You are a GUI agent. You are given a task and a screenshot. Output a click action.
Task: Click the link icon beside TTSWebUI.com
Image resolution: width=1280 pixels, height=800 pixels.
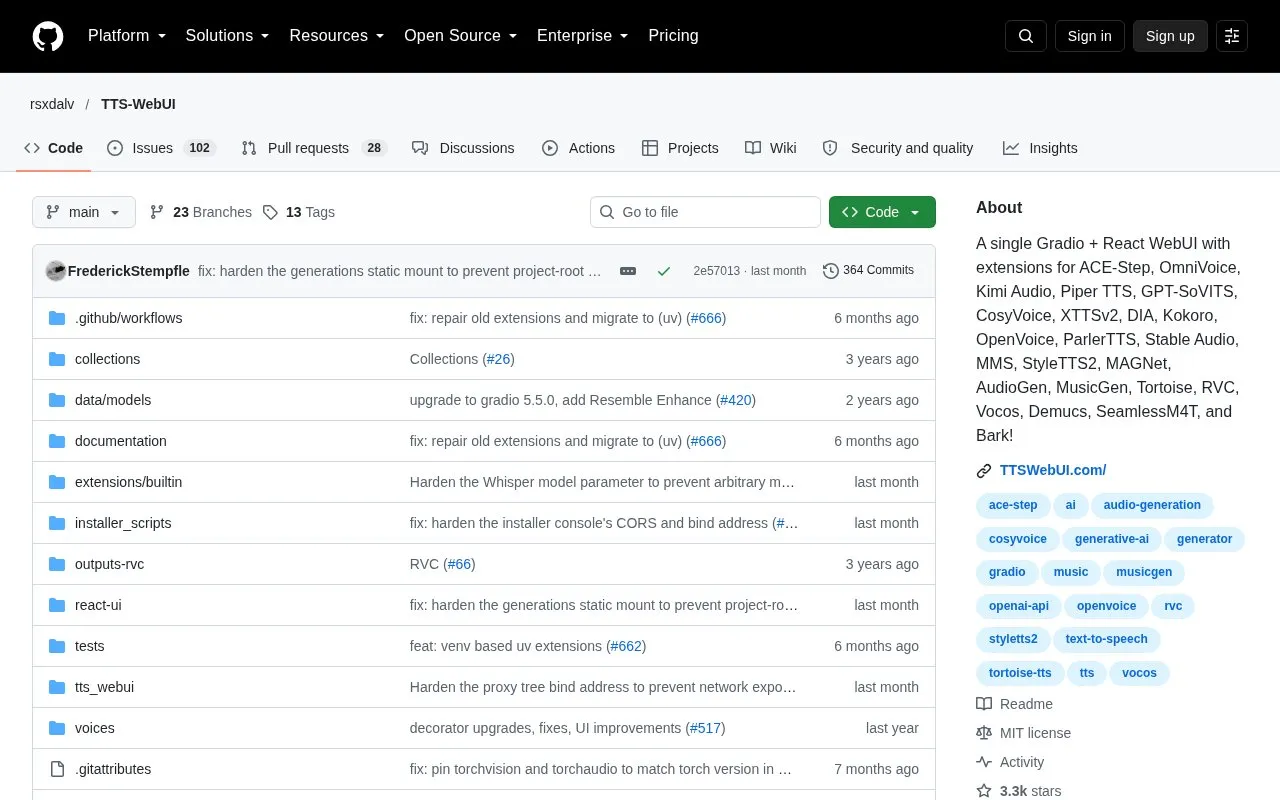point(984,470)
